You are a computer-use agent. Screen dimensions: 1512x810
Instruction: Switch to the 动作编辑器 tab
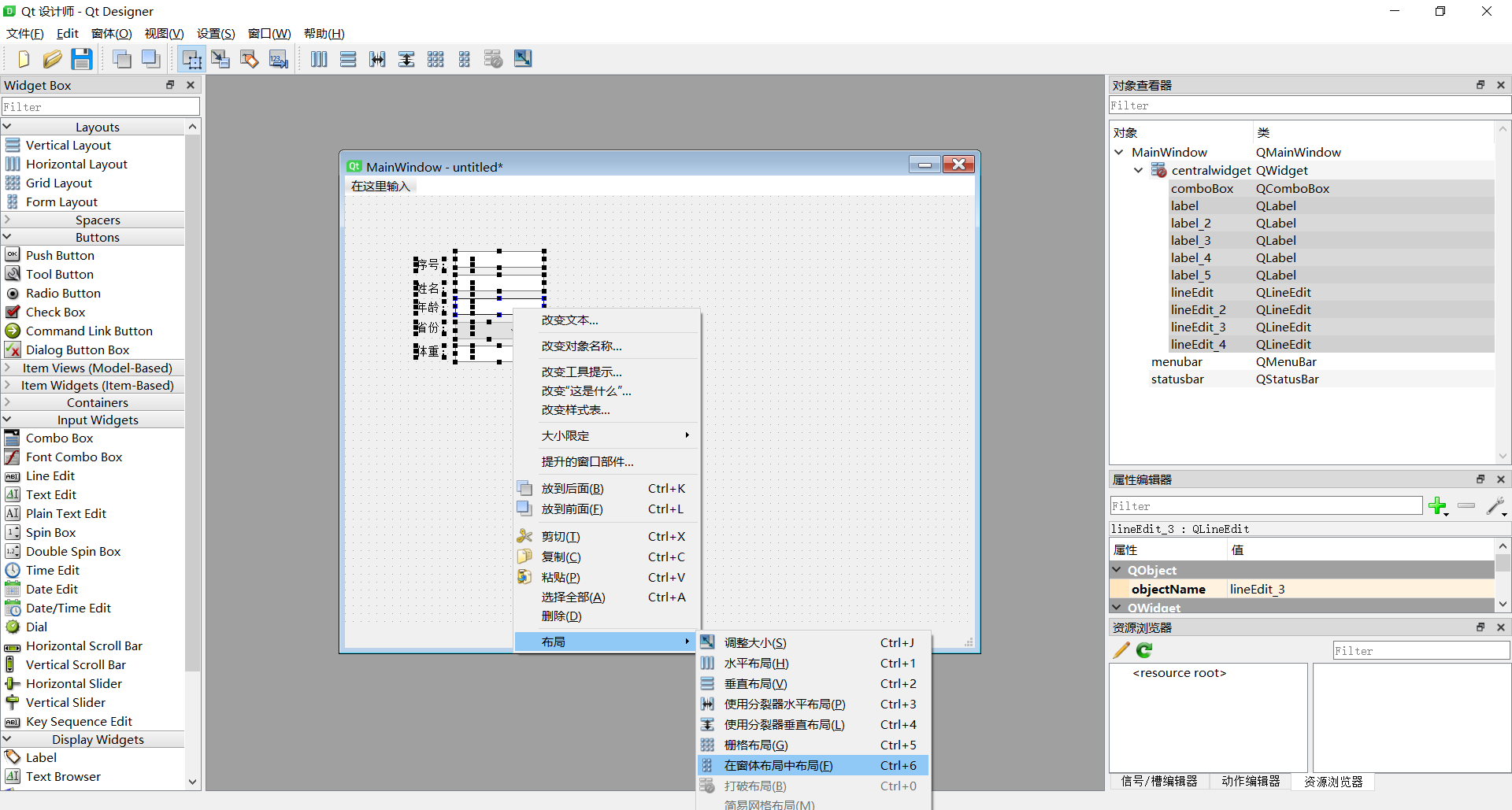pyautogui.click(x=1251, y=781)
